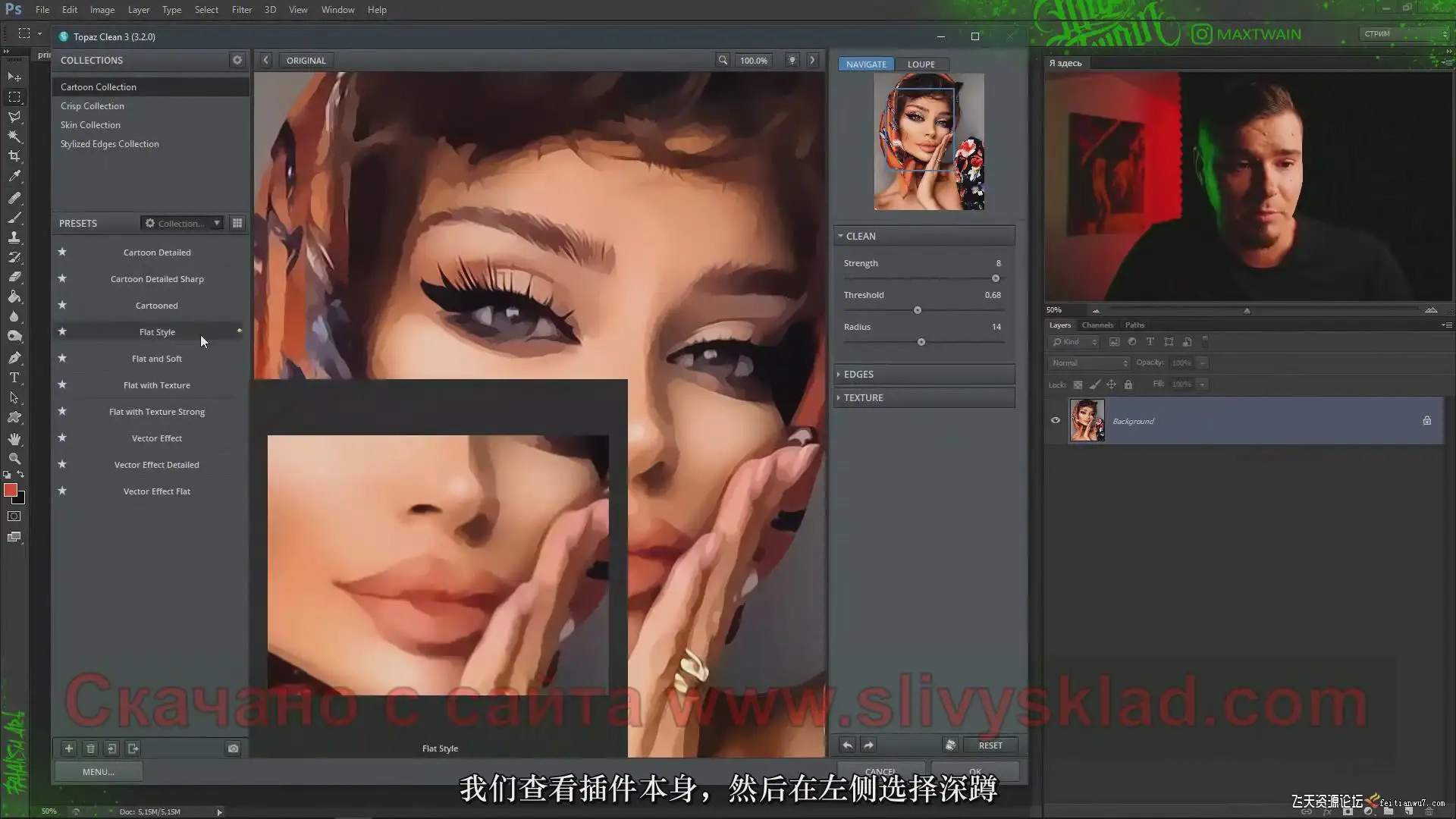Screen dimensions: 1456x819
Task: Open the Collection dropdown in Presets
Action: click(183, 223)
